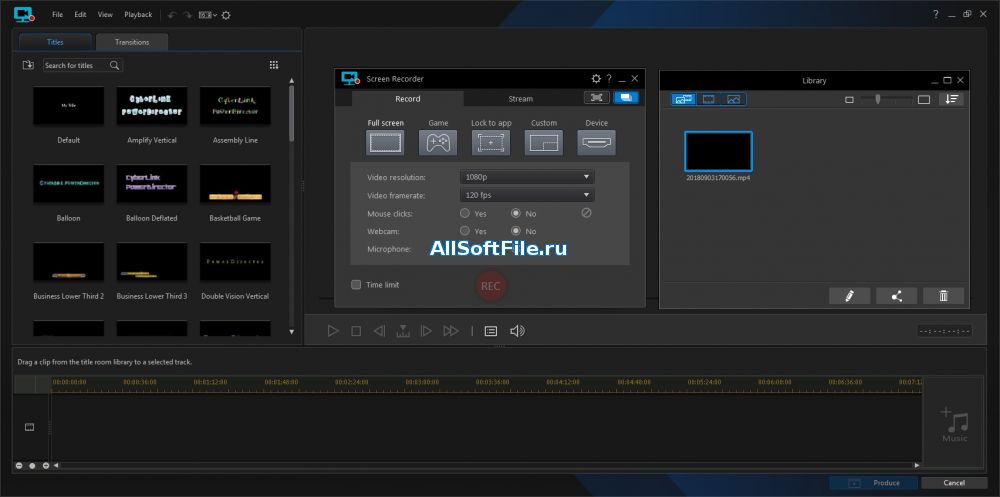
Task: Share the selected clip from Library
Action: point(896,296)
